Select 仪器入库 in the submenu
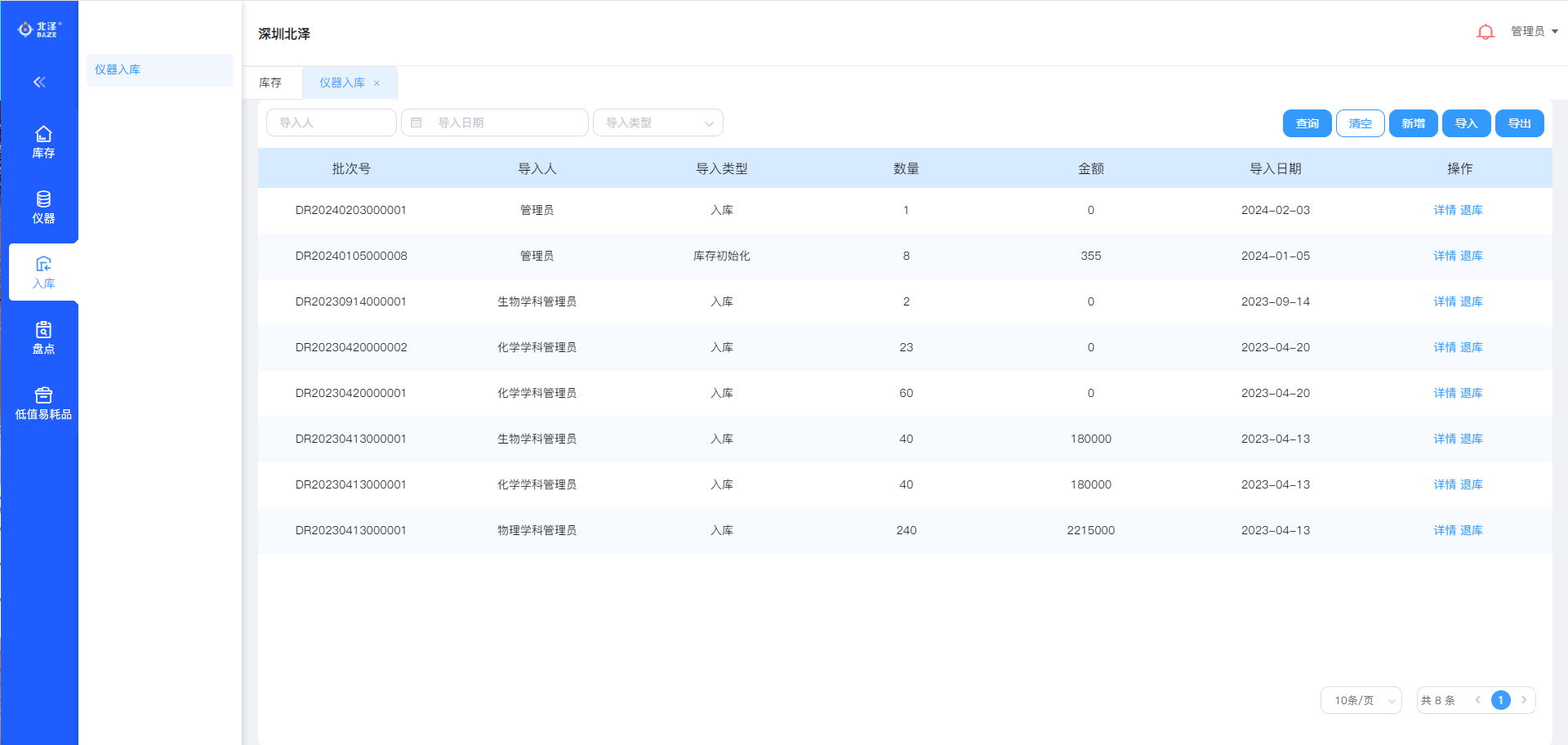Screen dimensions: 1568x745 tap(118, 69)
